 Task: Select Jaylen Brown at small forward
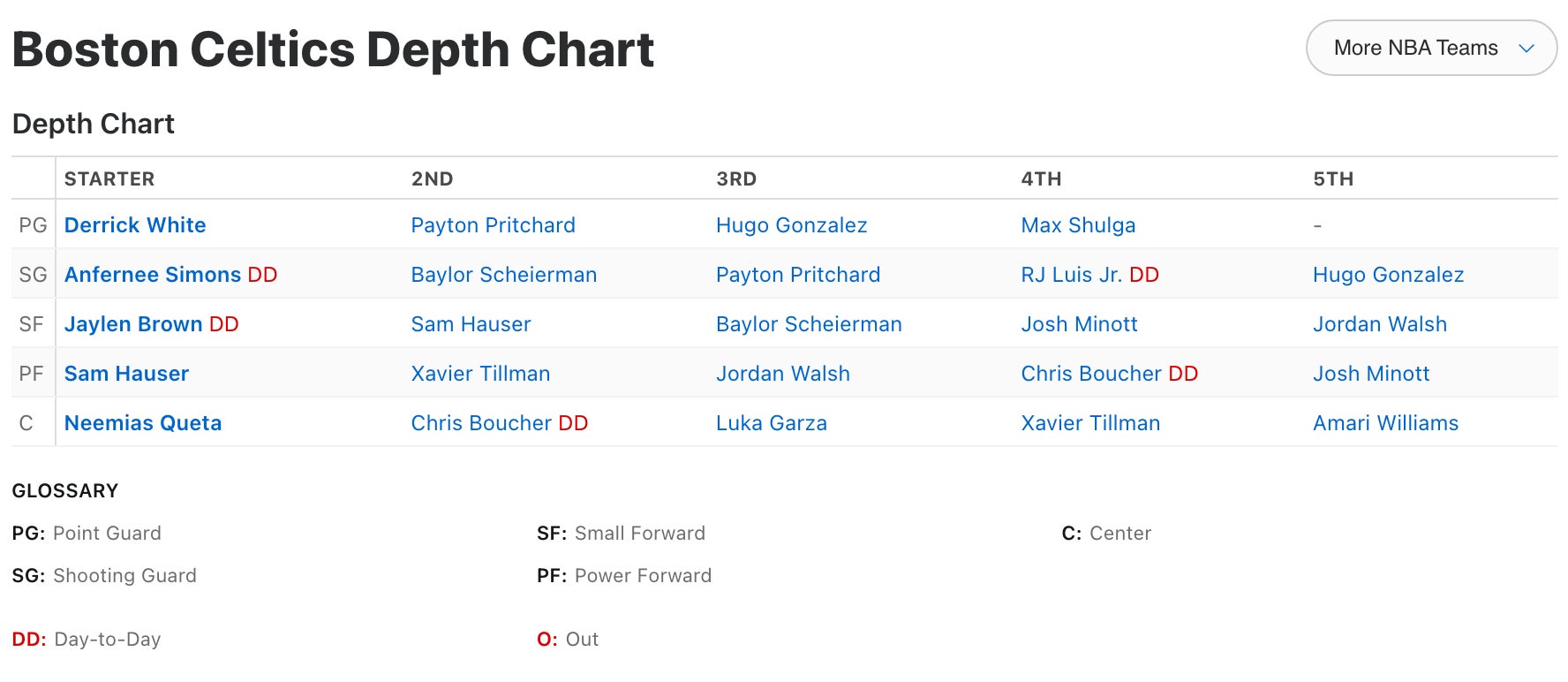(133, 324)
